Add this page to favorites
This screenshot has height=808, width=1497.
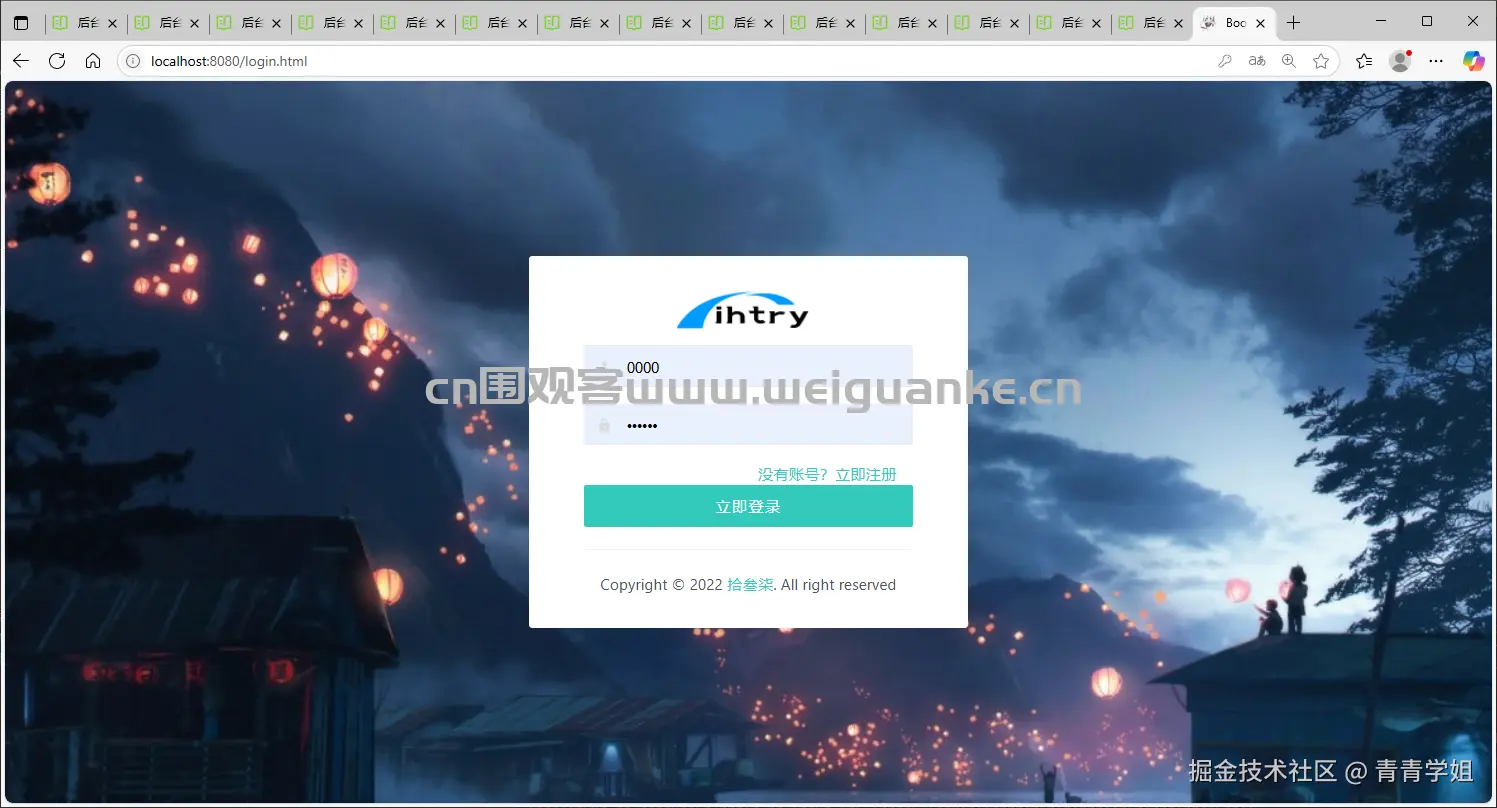(x=1321, y=61)
